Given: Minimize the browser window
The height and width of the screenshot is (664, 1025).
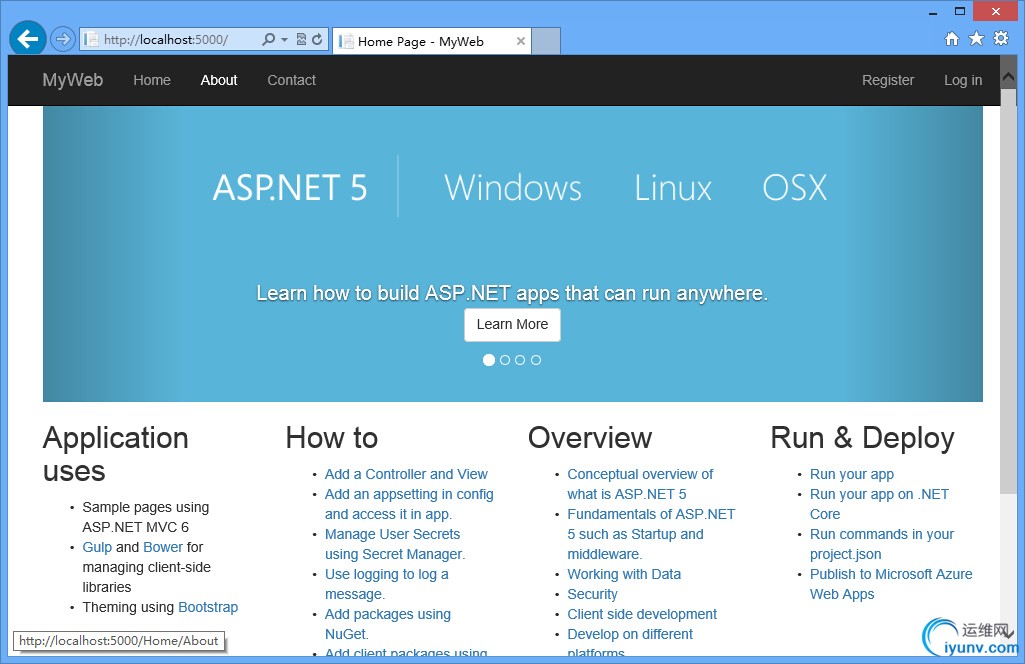Looking at the screenshot, I should click(933, 12).
